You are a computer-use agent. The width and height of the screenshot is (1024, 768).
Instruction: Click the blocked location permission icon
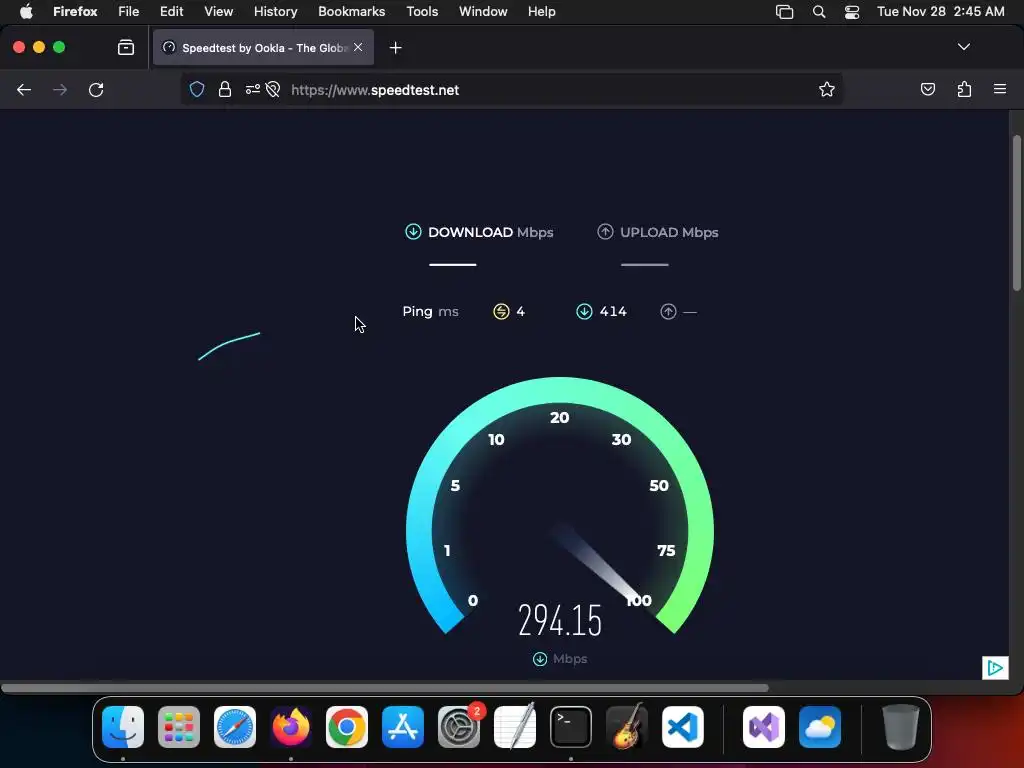pos(274,89)
